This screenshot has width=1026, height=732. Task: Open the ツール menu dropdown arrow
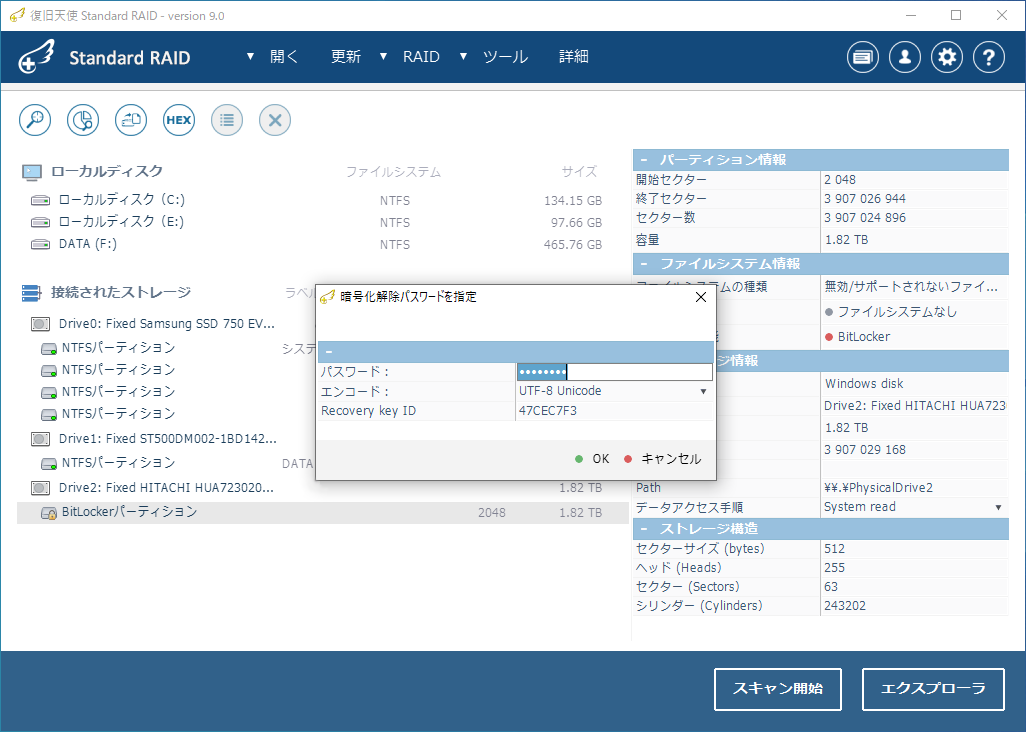pyautogui.click(x=463, y=56)
